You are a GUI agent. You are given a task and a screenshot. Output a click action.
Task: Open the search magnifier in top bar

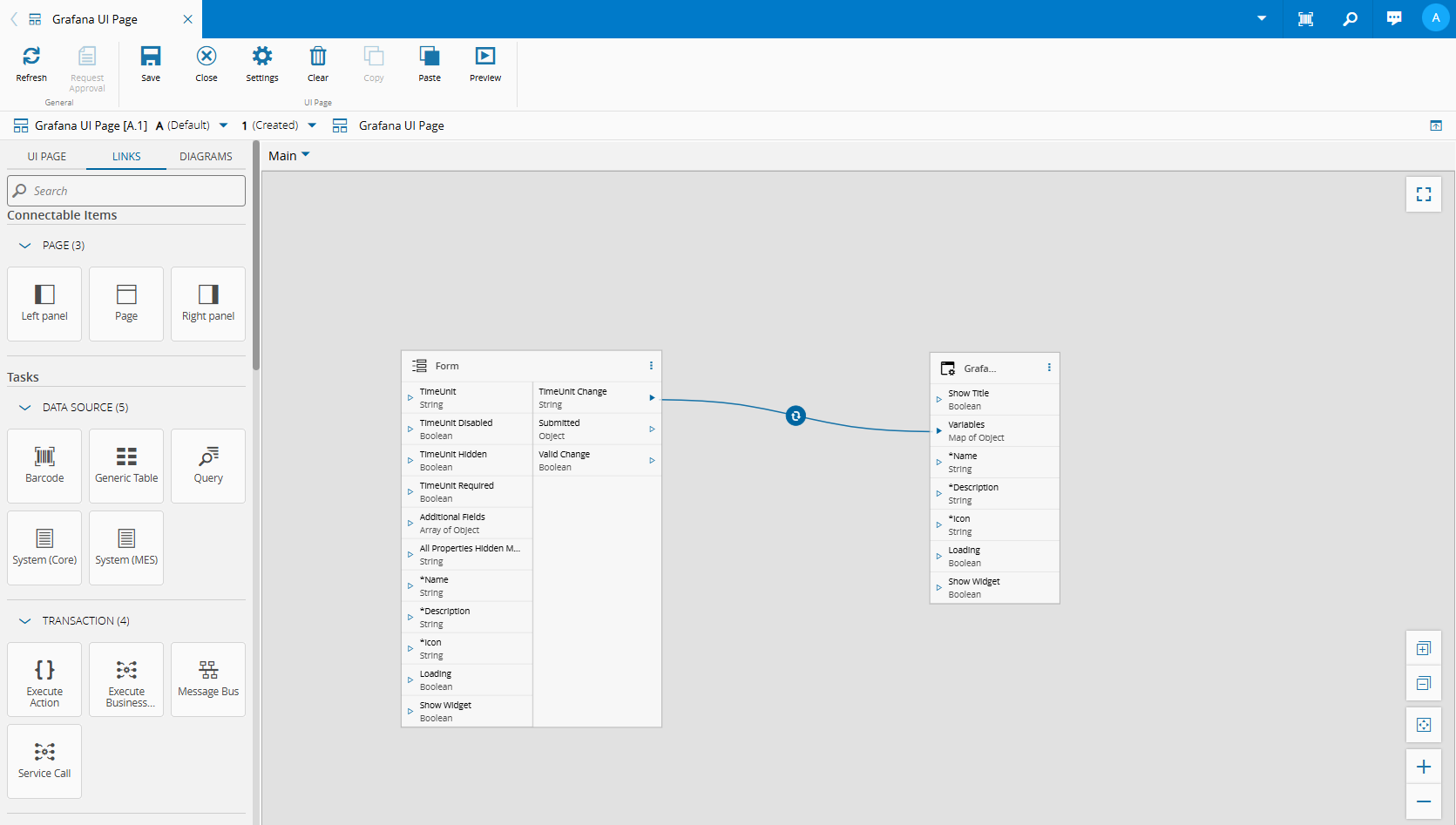point(1350,19)
